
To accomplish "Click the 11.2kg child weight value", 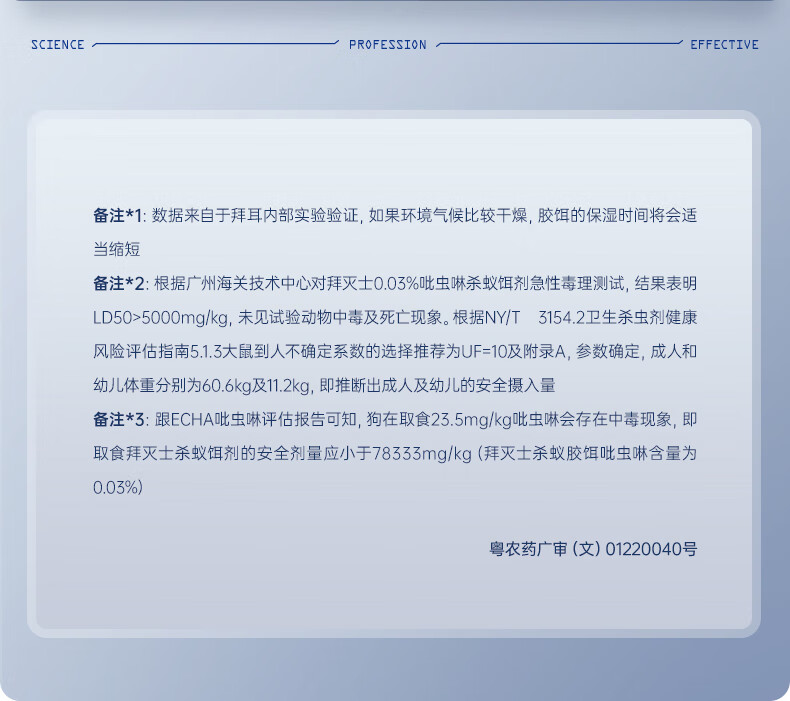I will point(288,386).
